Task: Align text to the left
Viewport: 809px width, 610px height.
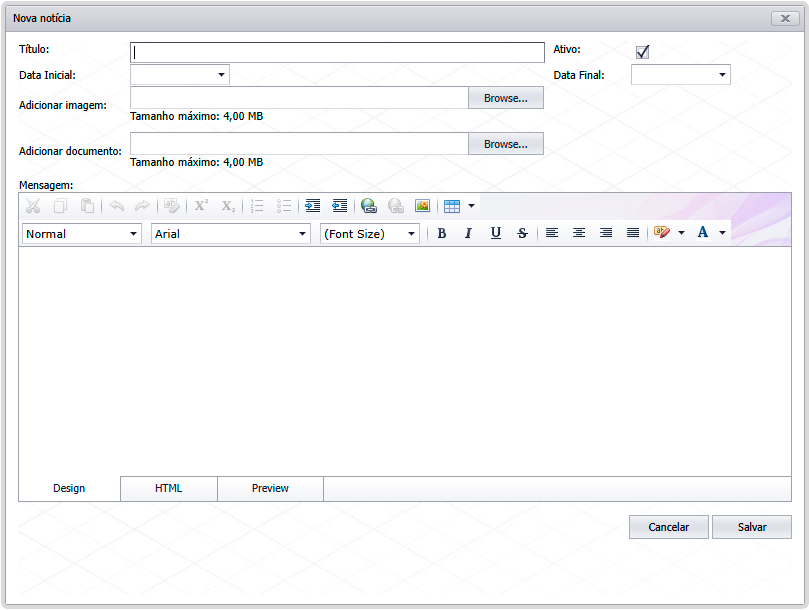Action: point(552,233)
